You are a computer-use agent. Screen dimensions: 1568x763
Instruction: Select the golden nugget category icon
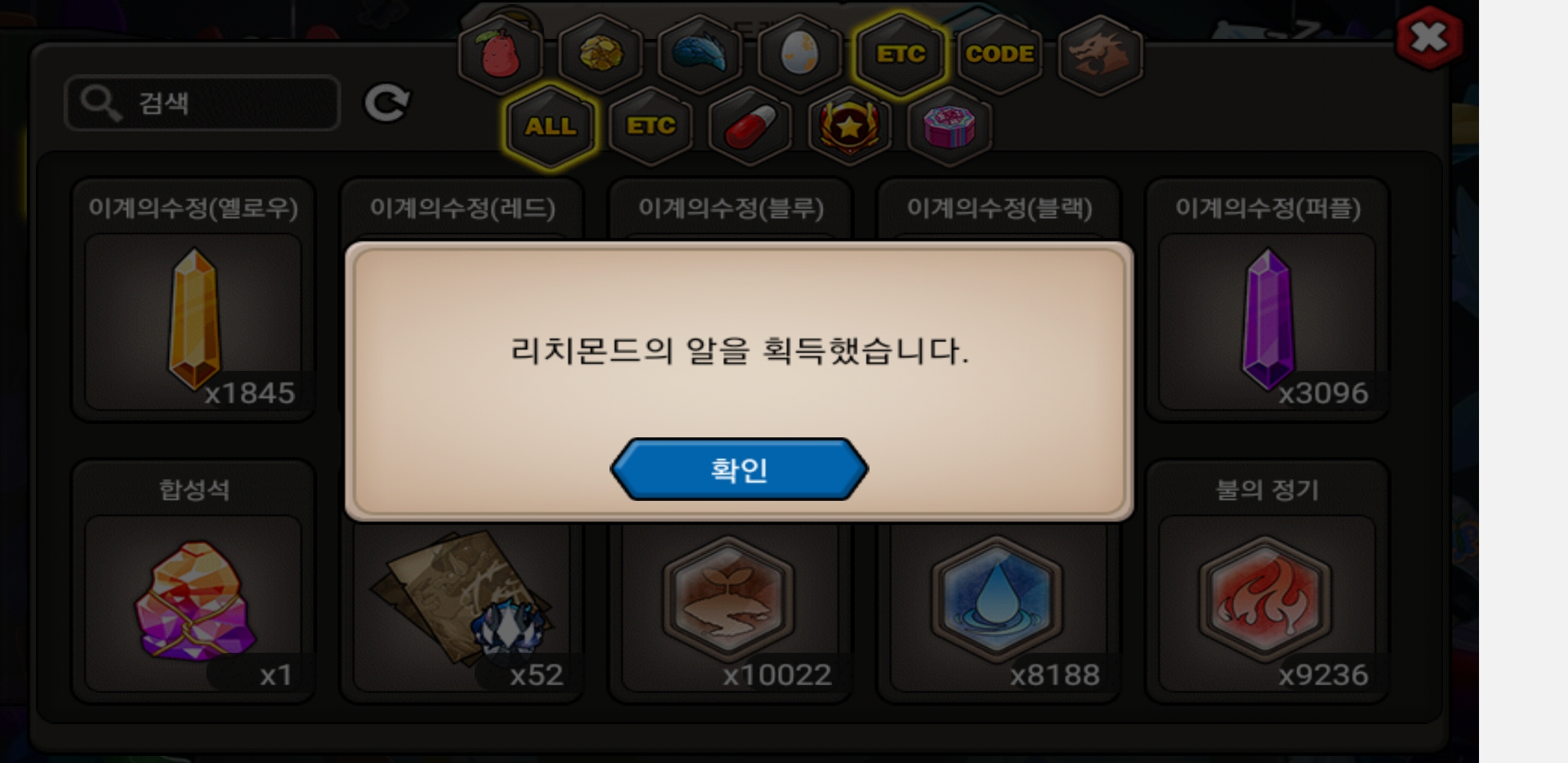point(600,53)
